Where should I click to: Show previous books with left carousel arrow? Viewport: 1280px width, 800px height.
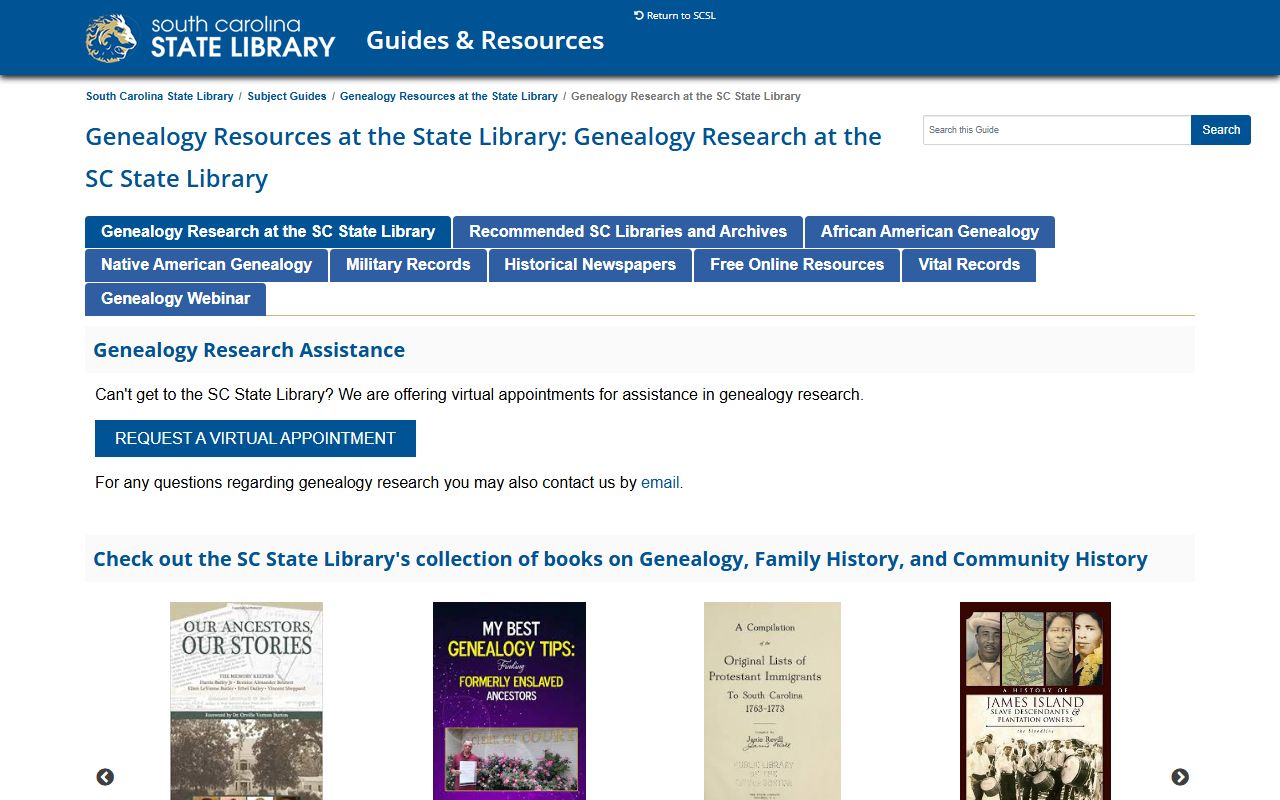click(105, 777)
